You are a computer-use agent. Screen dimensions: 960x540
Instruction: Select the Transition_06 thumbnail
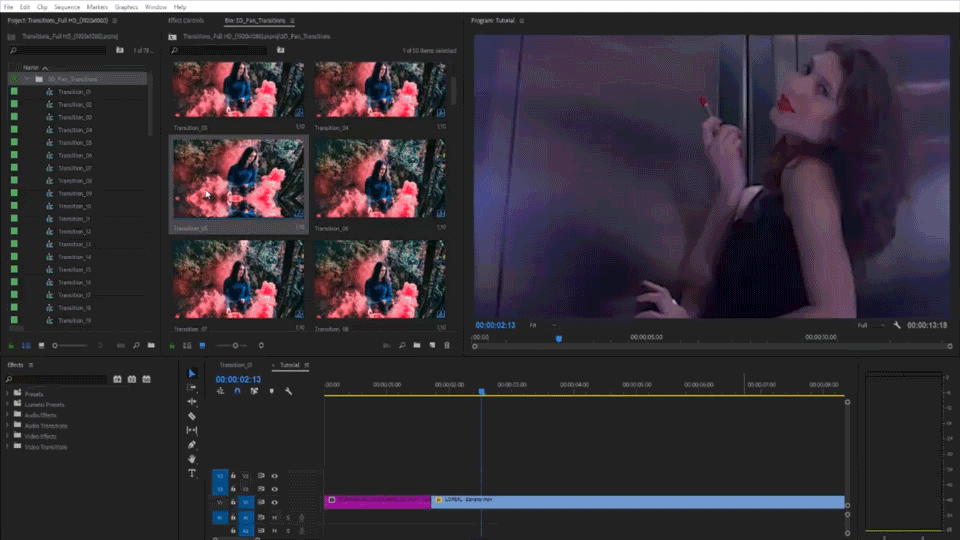click(380, 178)
